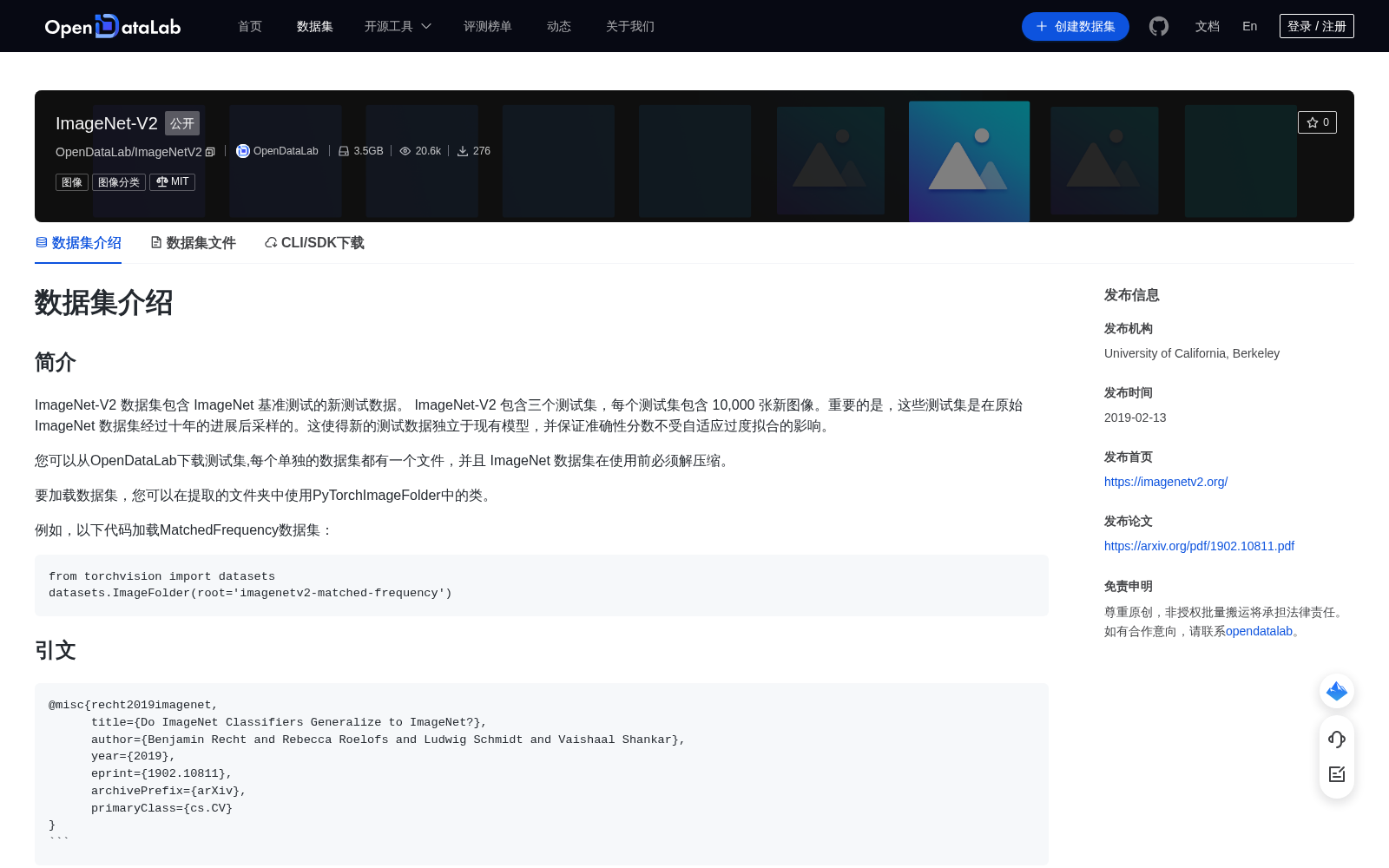Star the ImageNet-V2 dataset
Image resolution: width=1389 pixels, height=868 pixels.
tap(1317, 122)
